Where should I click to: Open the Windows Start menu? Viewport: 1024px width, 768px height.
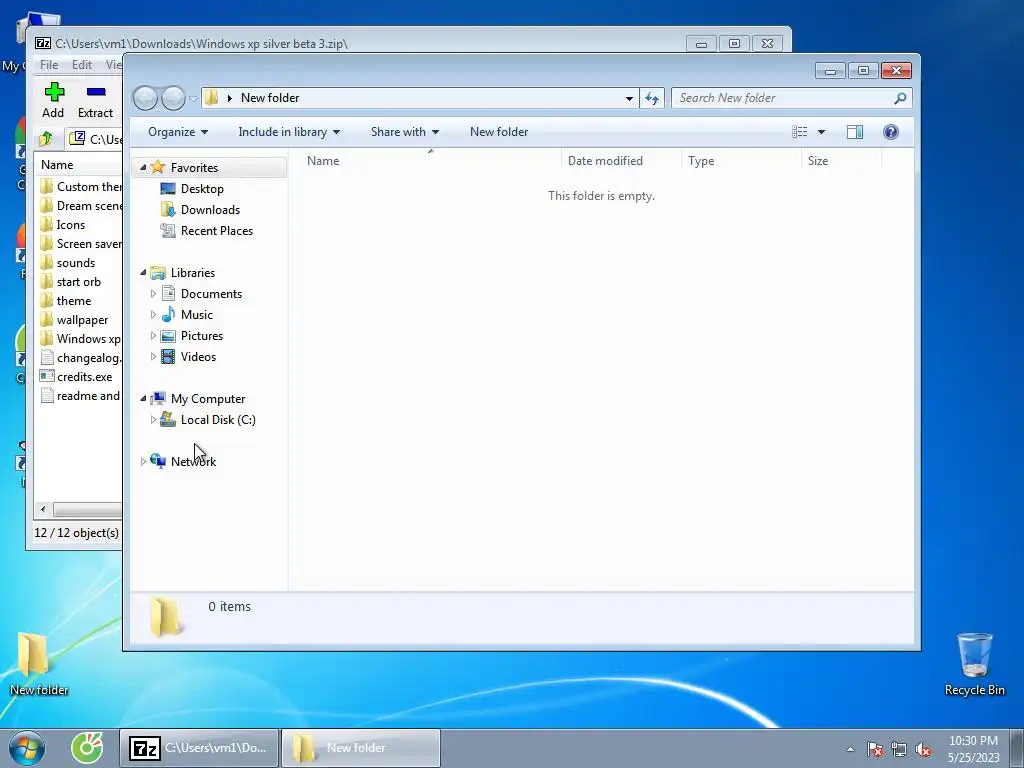coord(27,748)
